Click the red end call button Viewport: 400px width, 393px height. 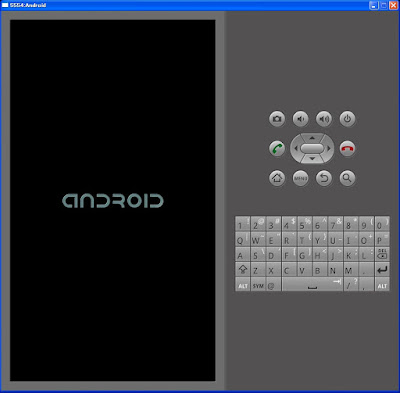point(347,148)
